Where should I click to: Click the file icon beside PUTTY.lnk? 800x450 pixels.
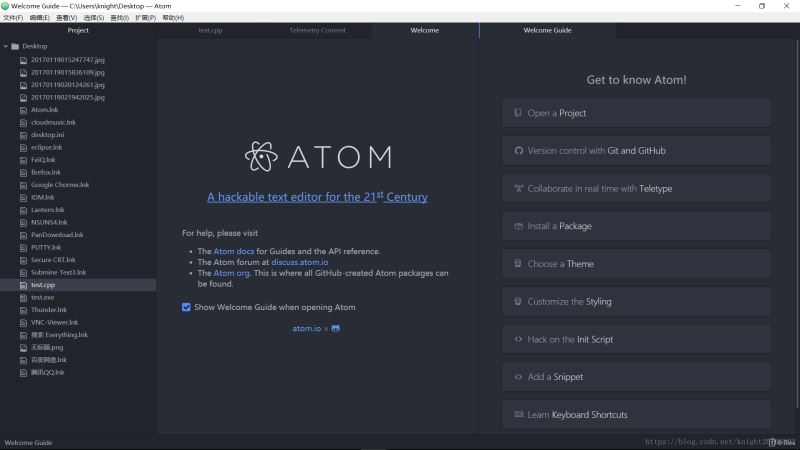point(23,248)
